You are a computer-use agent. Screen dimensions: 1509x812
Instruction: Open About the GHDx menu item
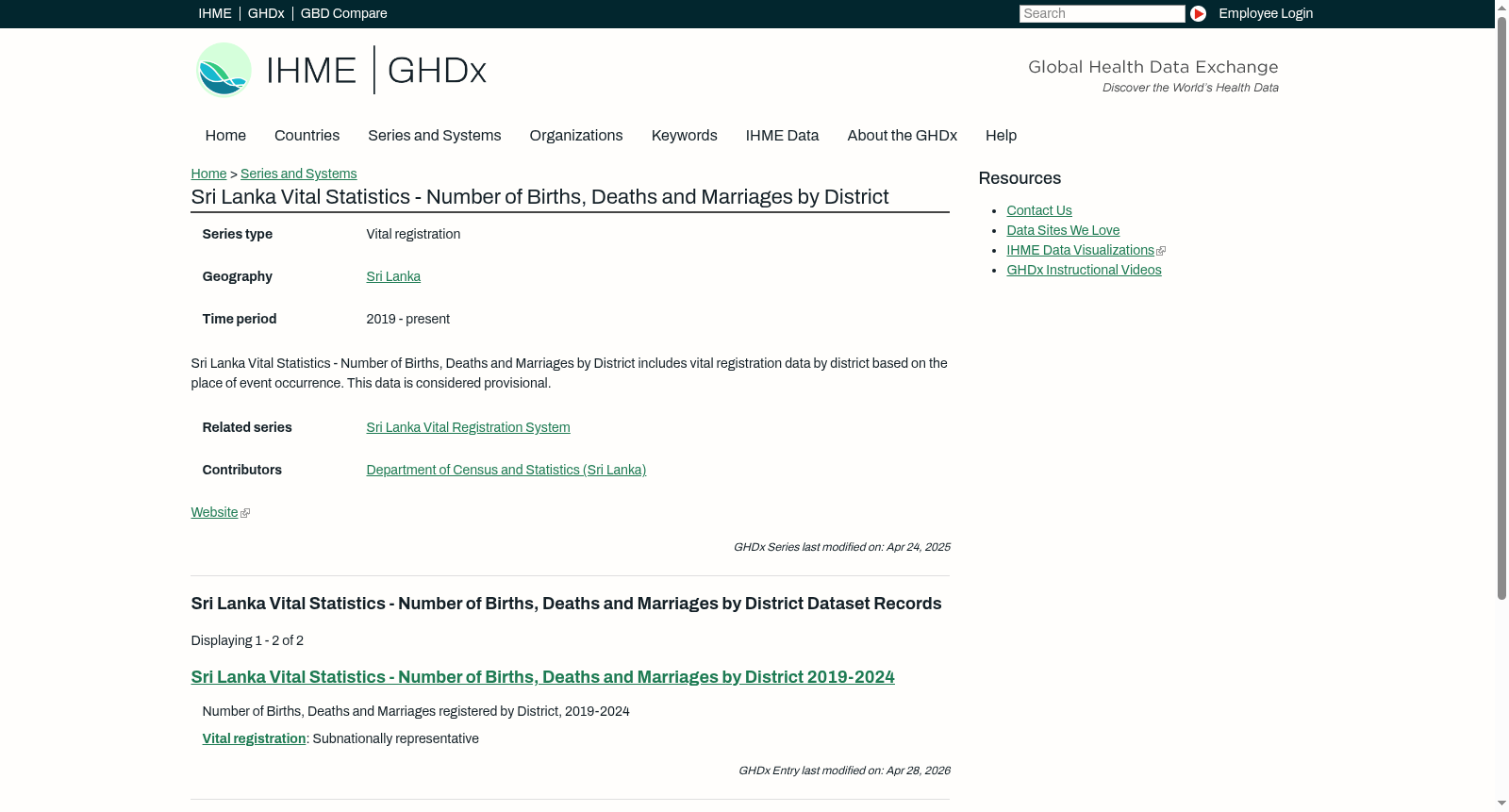click(902, 136)
